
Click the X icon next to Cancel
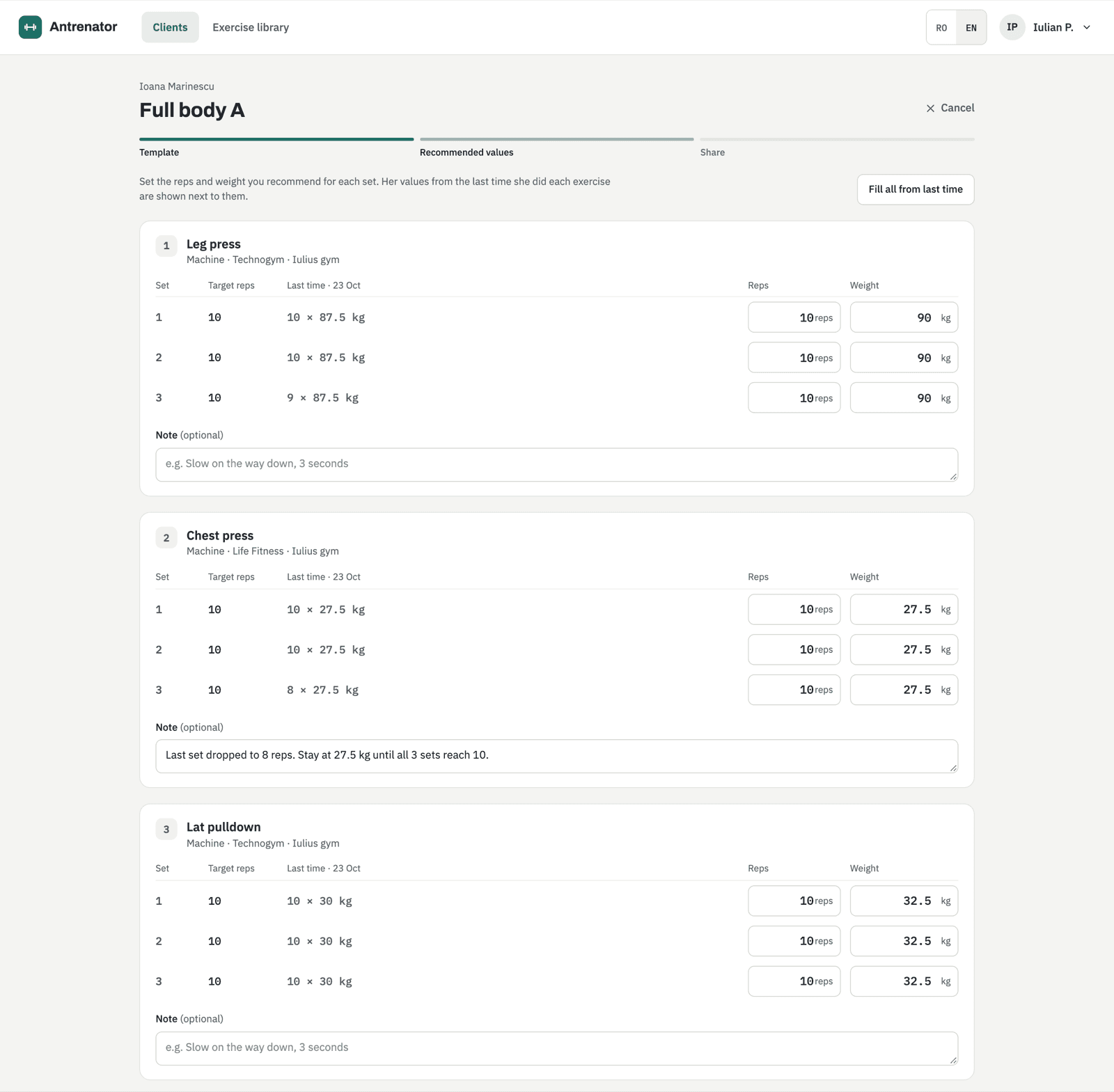pyautogui.click(x=930, y=109)
